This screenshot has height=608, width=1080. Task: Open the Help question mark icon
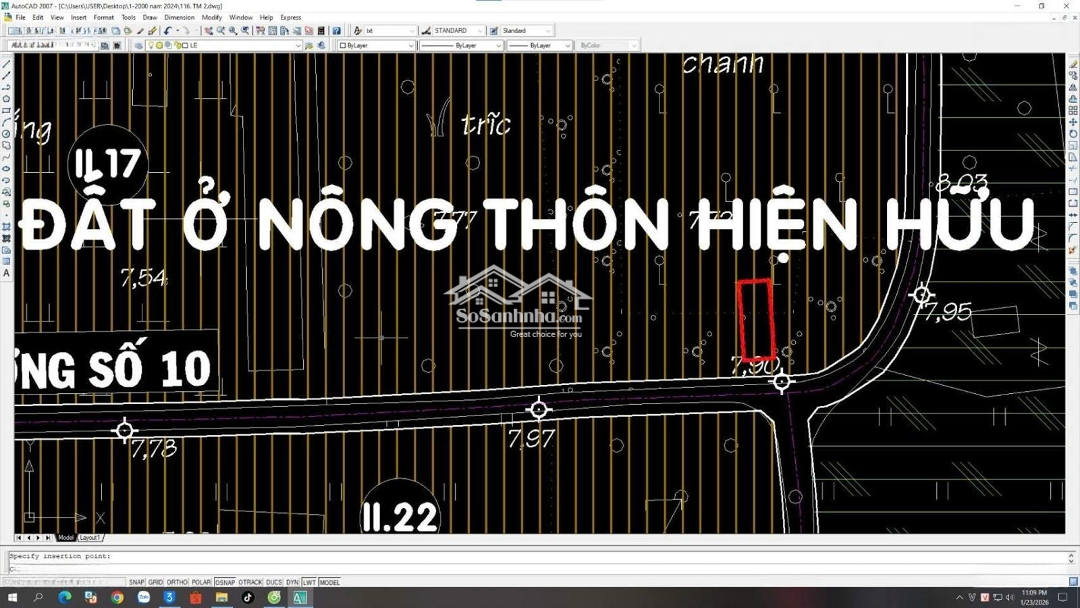(337, 31)
